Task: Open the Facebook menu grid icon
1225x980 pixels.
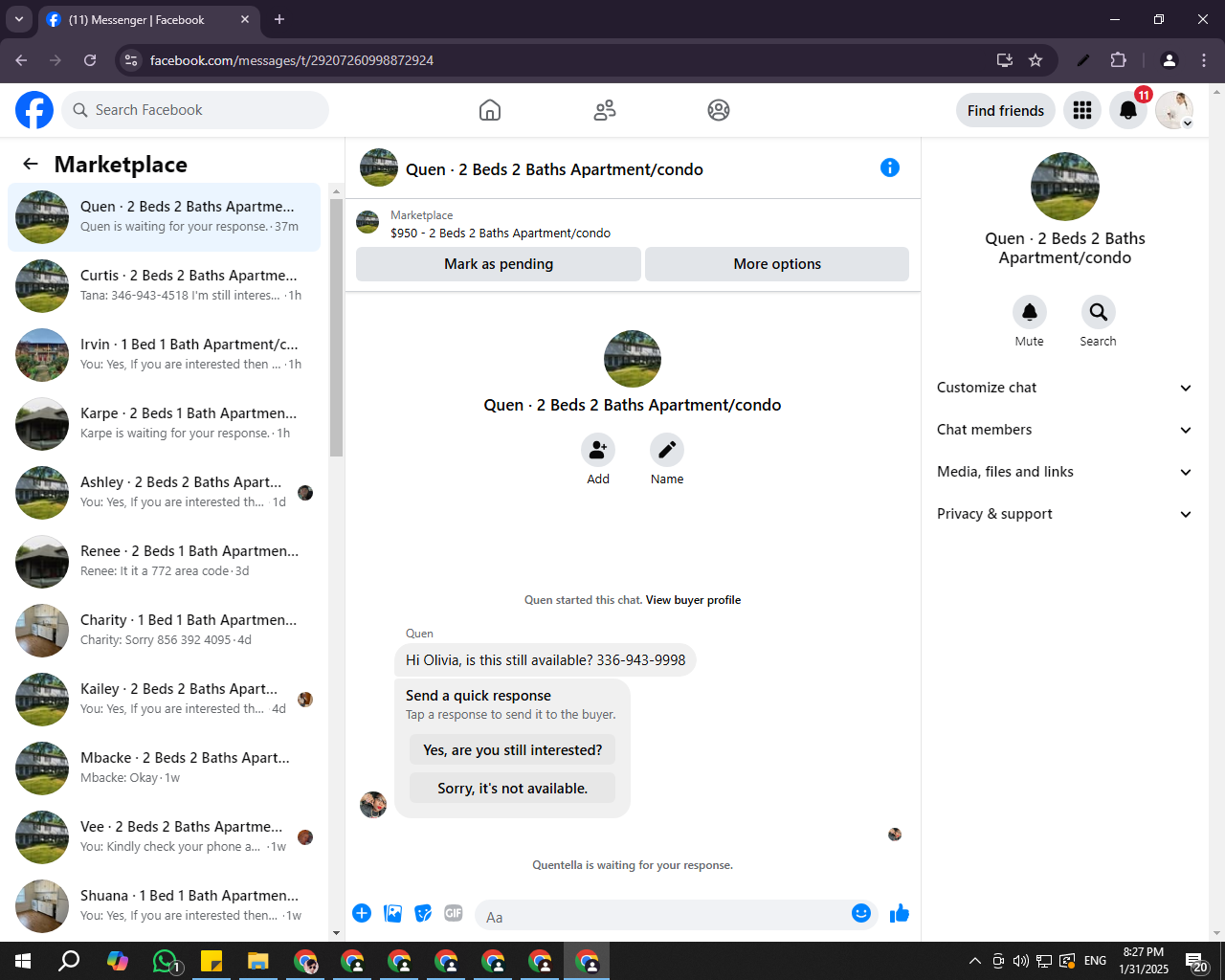Action: [x=1082, y=110]
